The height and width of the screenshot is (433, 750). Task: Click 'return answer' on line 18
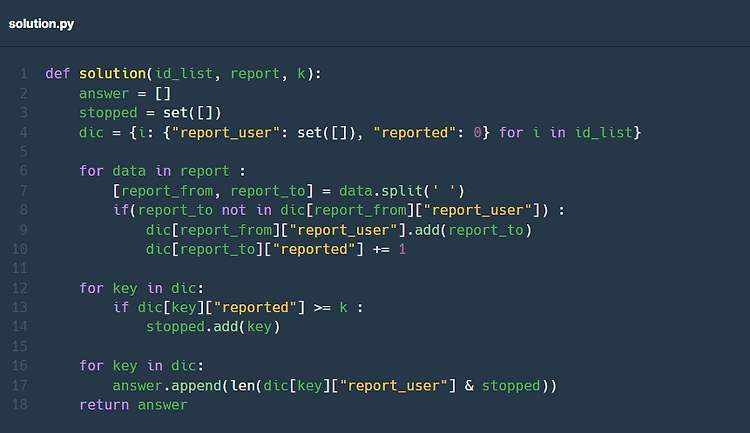[133, 405]
